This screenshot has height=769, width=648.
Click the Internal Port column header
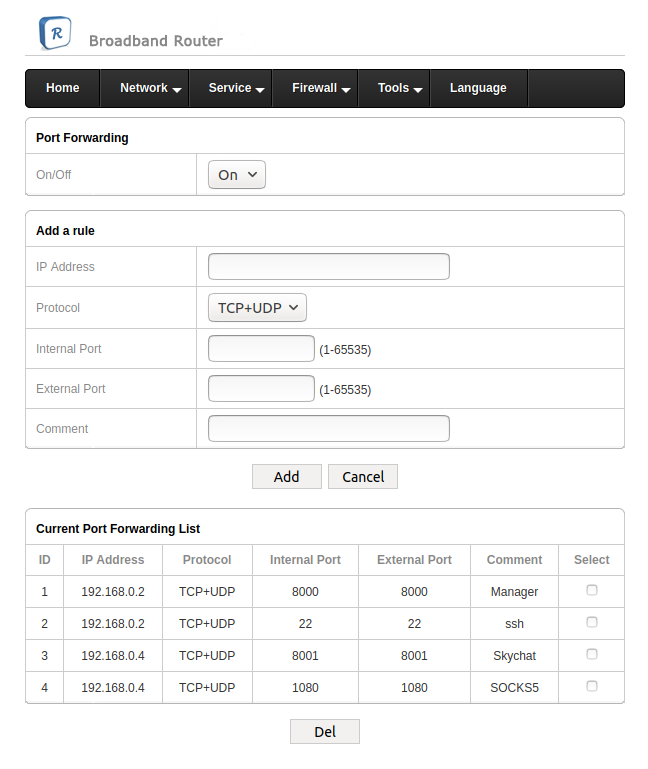point(305,560)
